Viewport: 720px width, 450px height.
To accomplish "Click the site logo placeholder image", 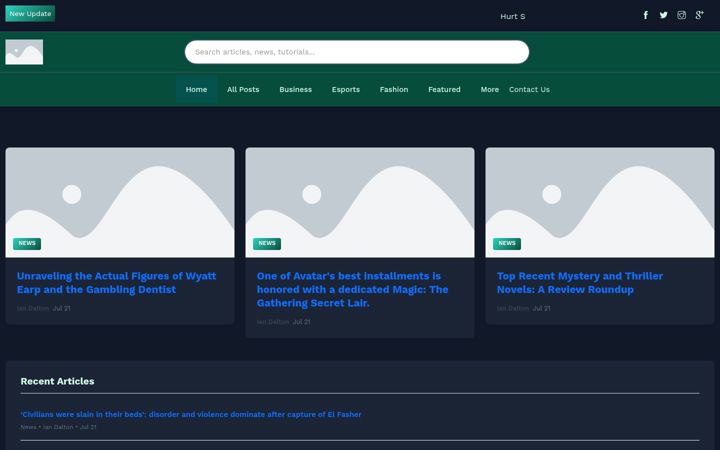I will (24, 52).
